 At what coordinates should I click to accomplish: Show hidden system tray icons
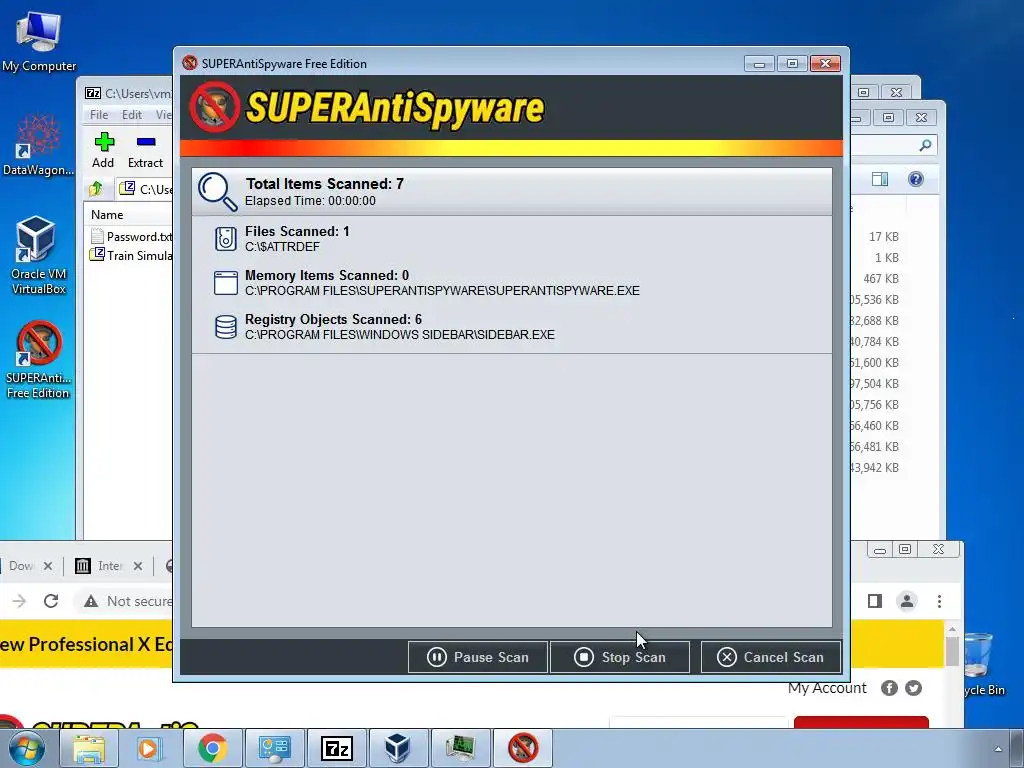click(x=998, y=749)
